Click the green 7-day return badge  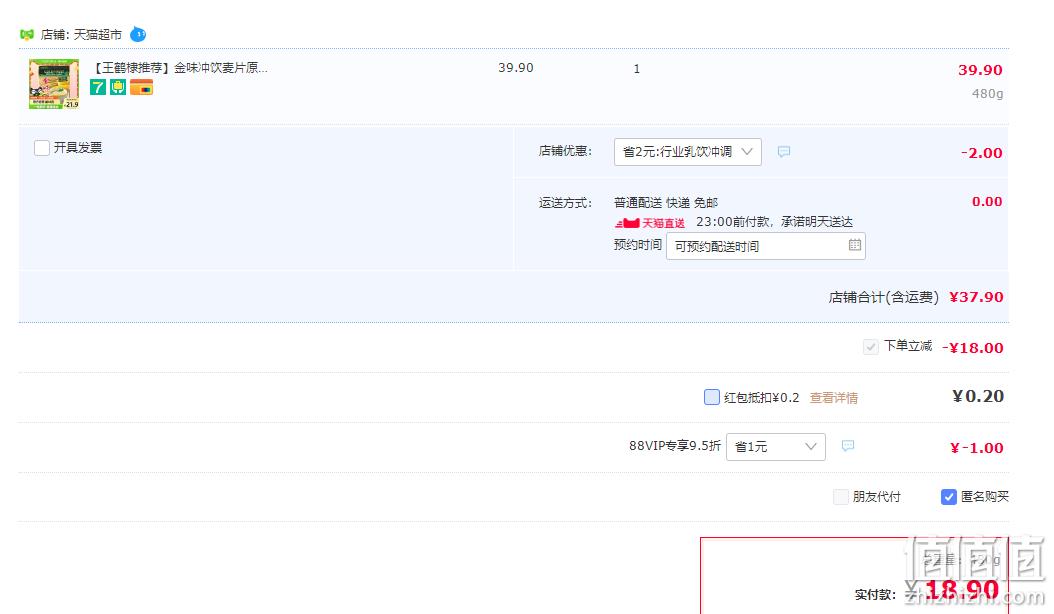point(98,87)
